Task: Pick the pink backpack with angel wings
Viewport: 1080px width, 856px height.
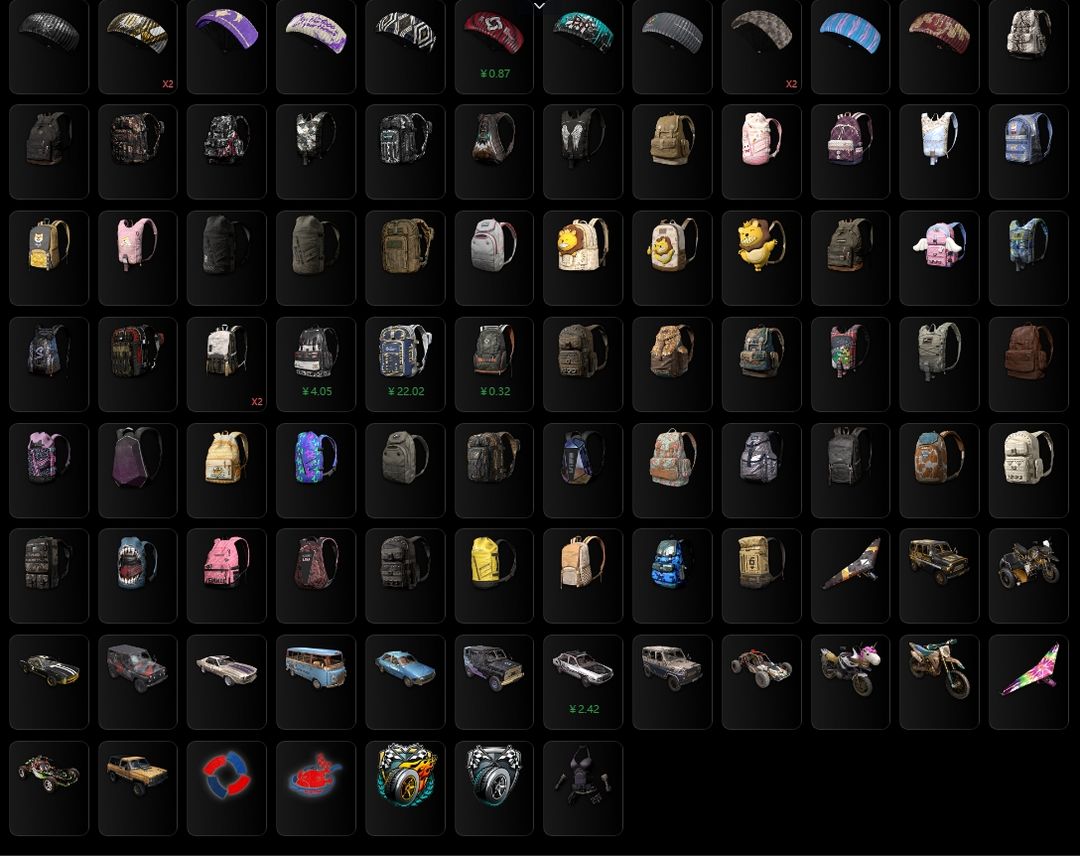Action: pyautogui.click(x=939, y=258)
